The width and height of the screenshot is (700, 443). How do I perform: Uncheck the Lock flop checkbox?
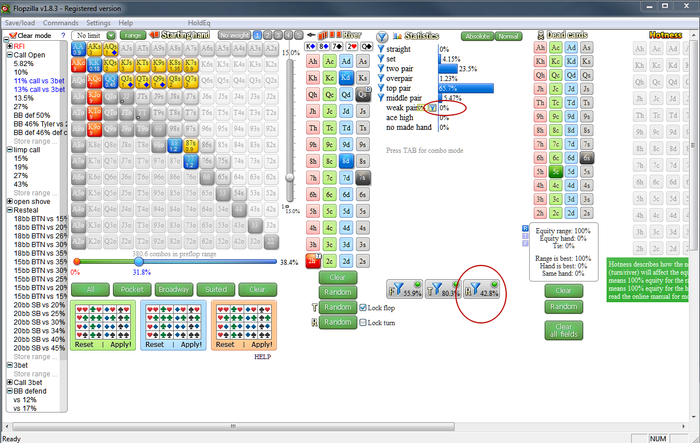362,308
